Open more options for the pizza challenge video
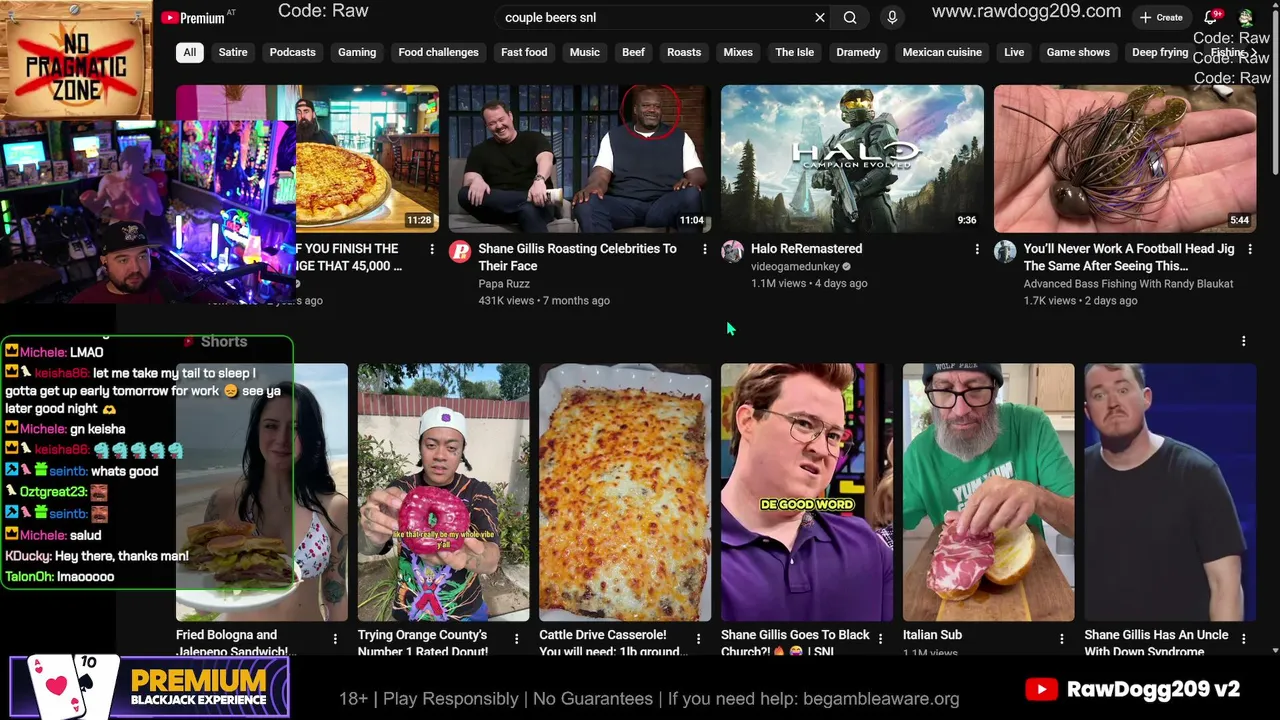 [432, 249]
